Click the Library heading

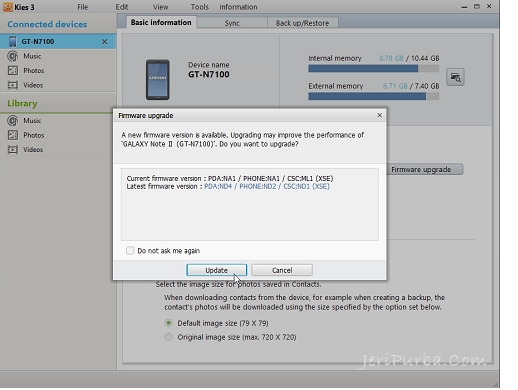coord(22,103)
